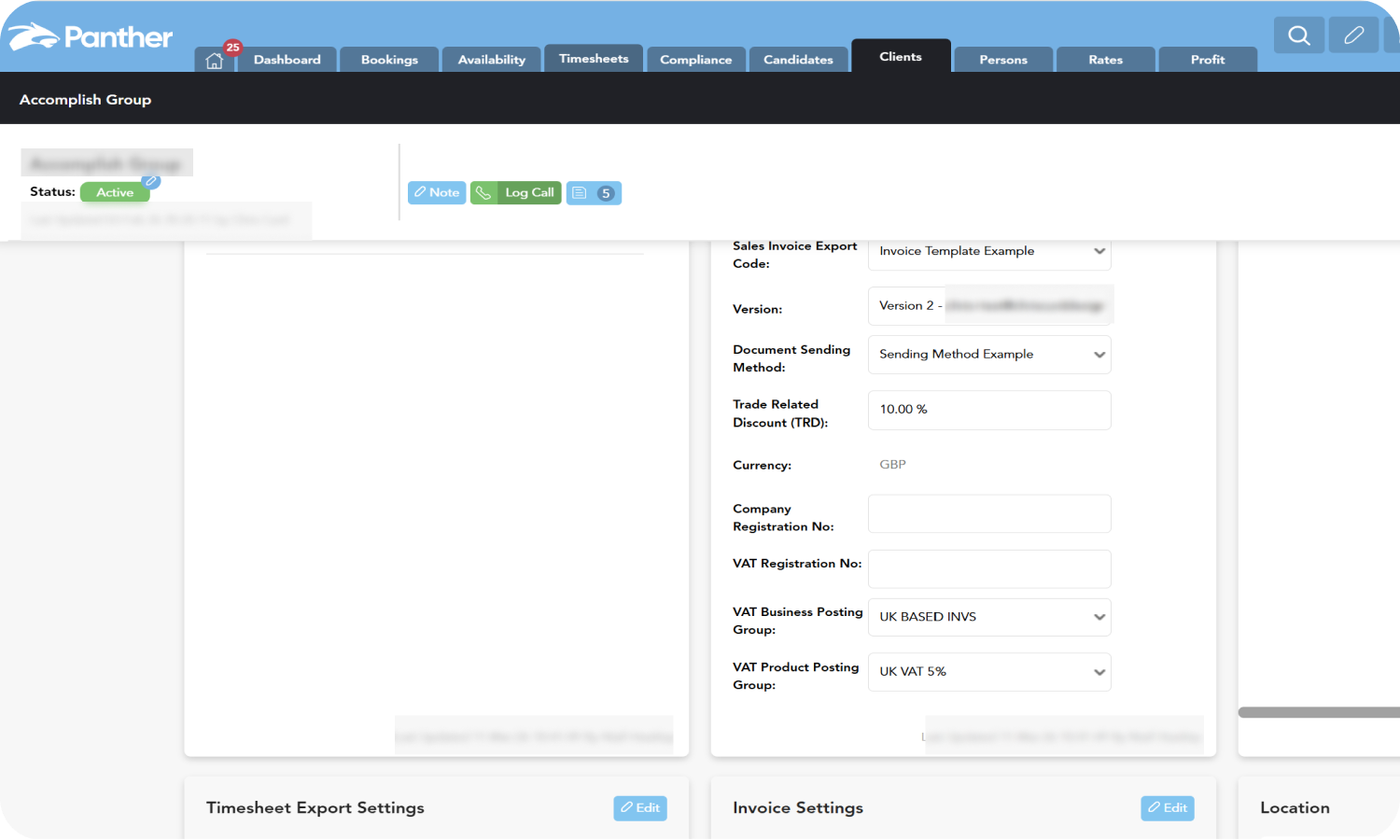The height and width of the screenshot is (840, 1400).
Task: Switch to the Timesheets tab
Action: click(x=594, y=59)
